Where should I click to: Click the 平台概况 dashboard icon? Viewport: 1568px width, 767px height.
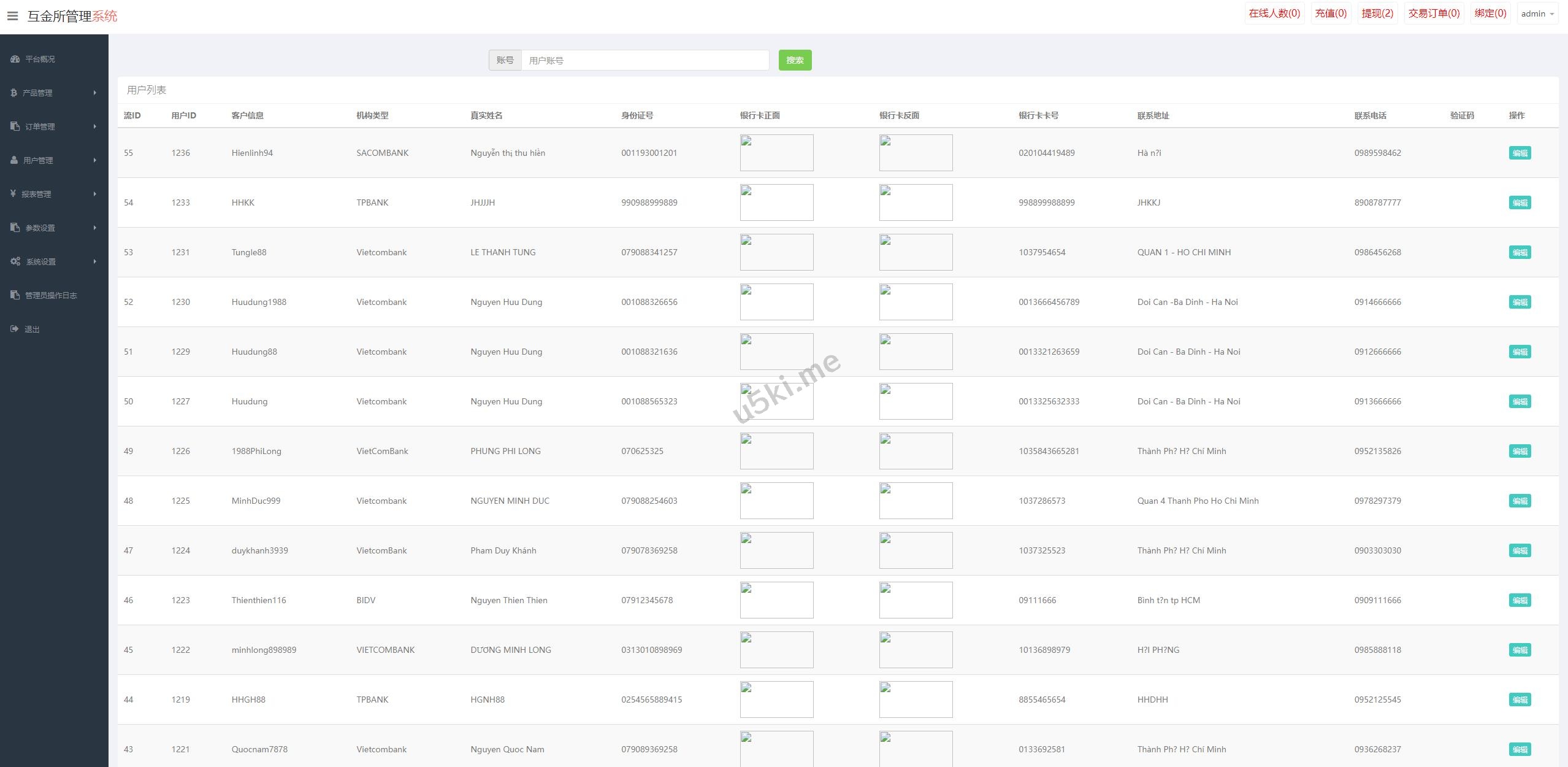click(x=15, y=59)
